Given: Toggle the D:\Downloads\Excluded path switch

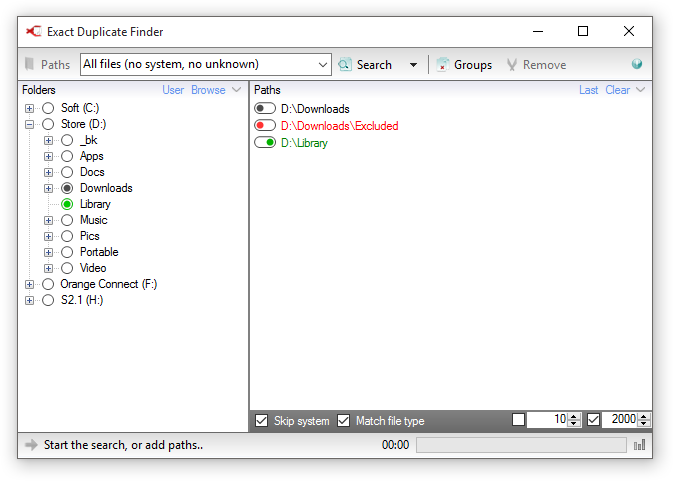Looking at the screenshot, I should 265,125.
